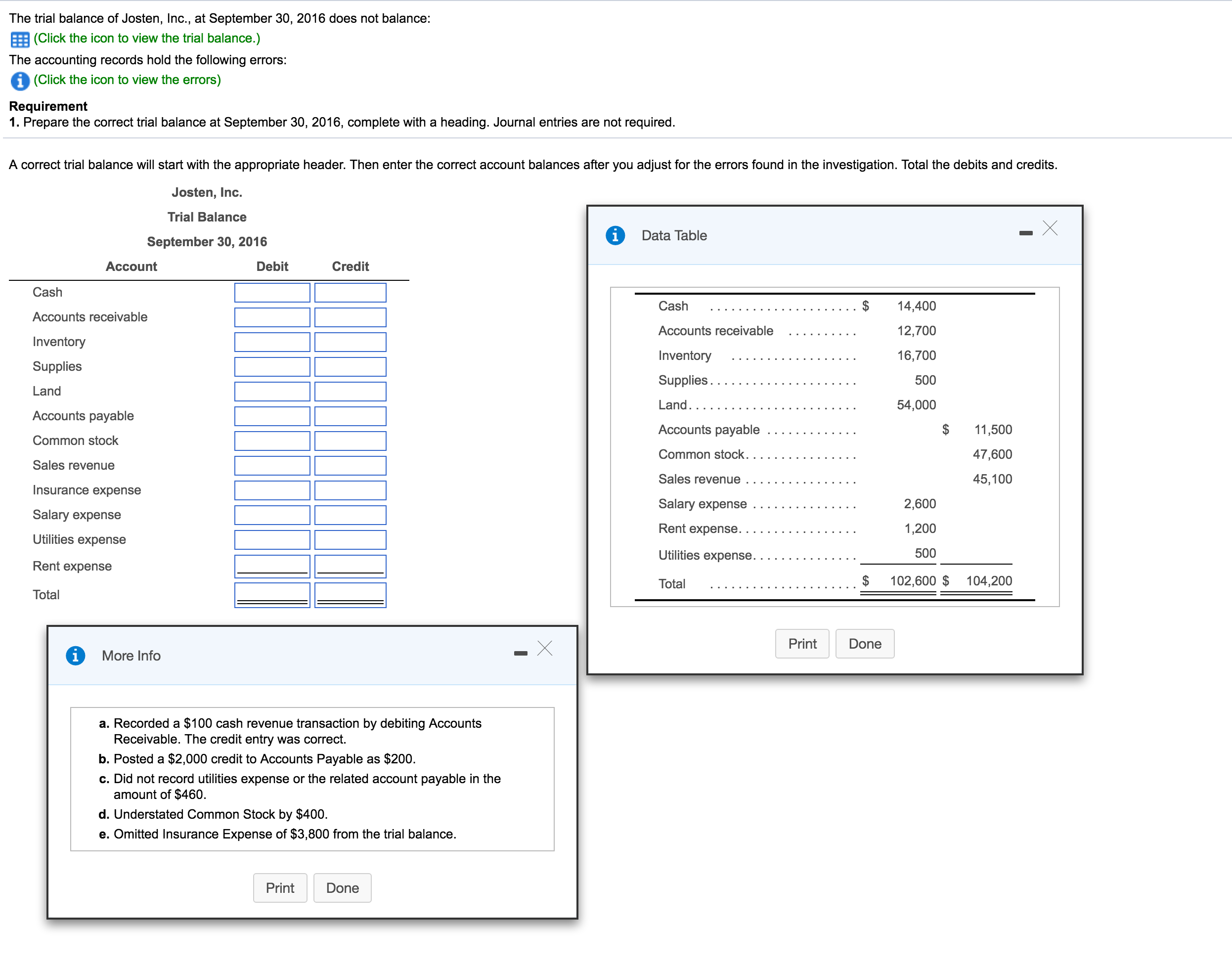Click the Data Table info icon
Image resolution: width=1232 pixels, height=970 pixels.
point(615,235)
